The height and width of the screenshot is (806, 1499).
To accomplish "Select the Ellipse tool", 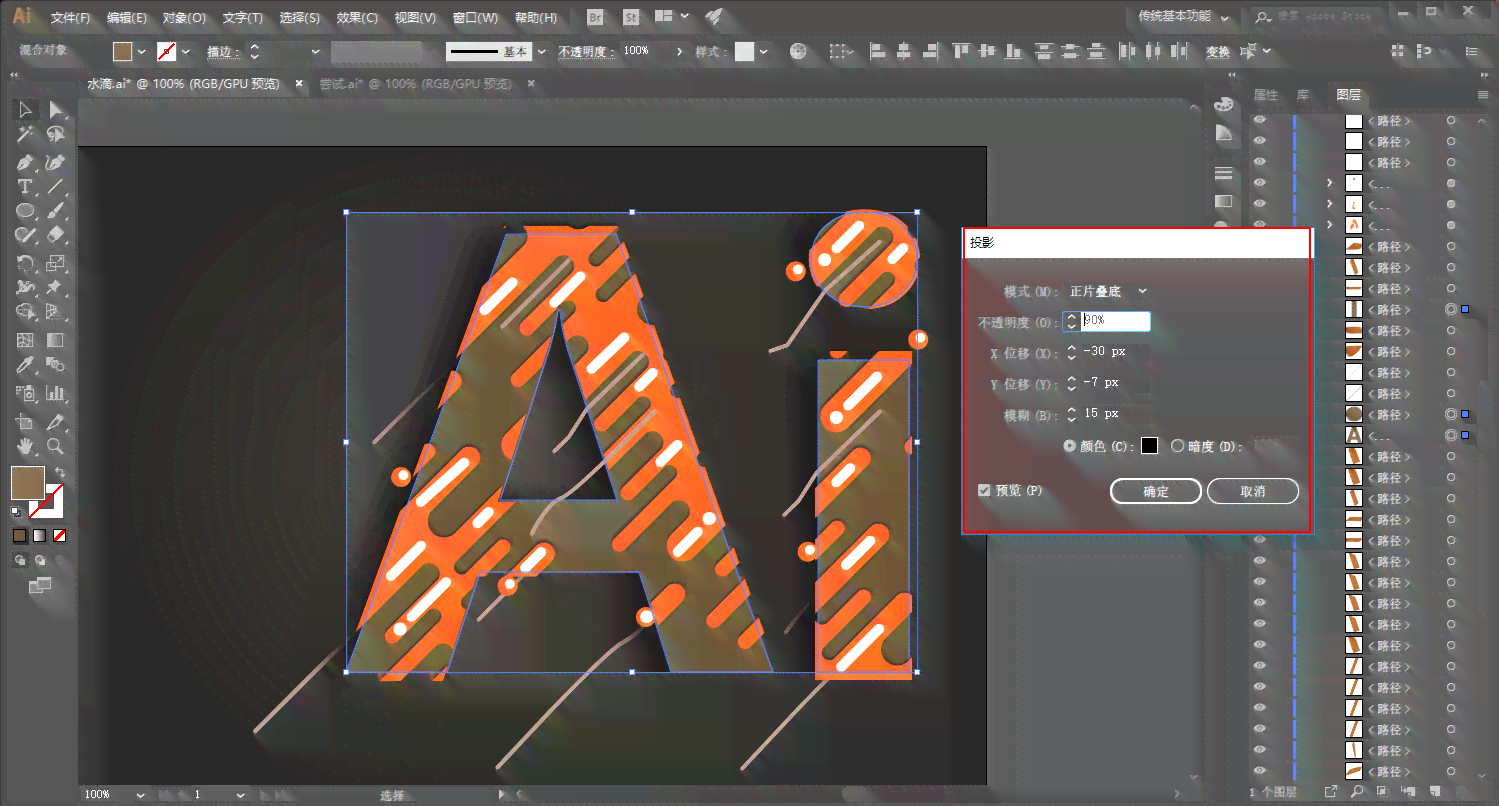I will [26, 211].
